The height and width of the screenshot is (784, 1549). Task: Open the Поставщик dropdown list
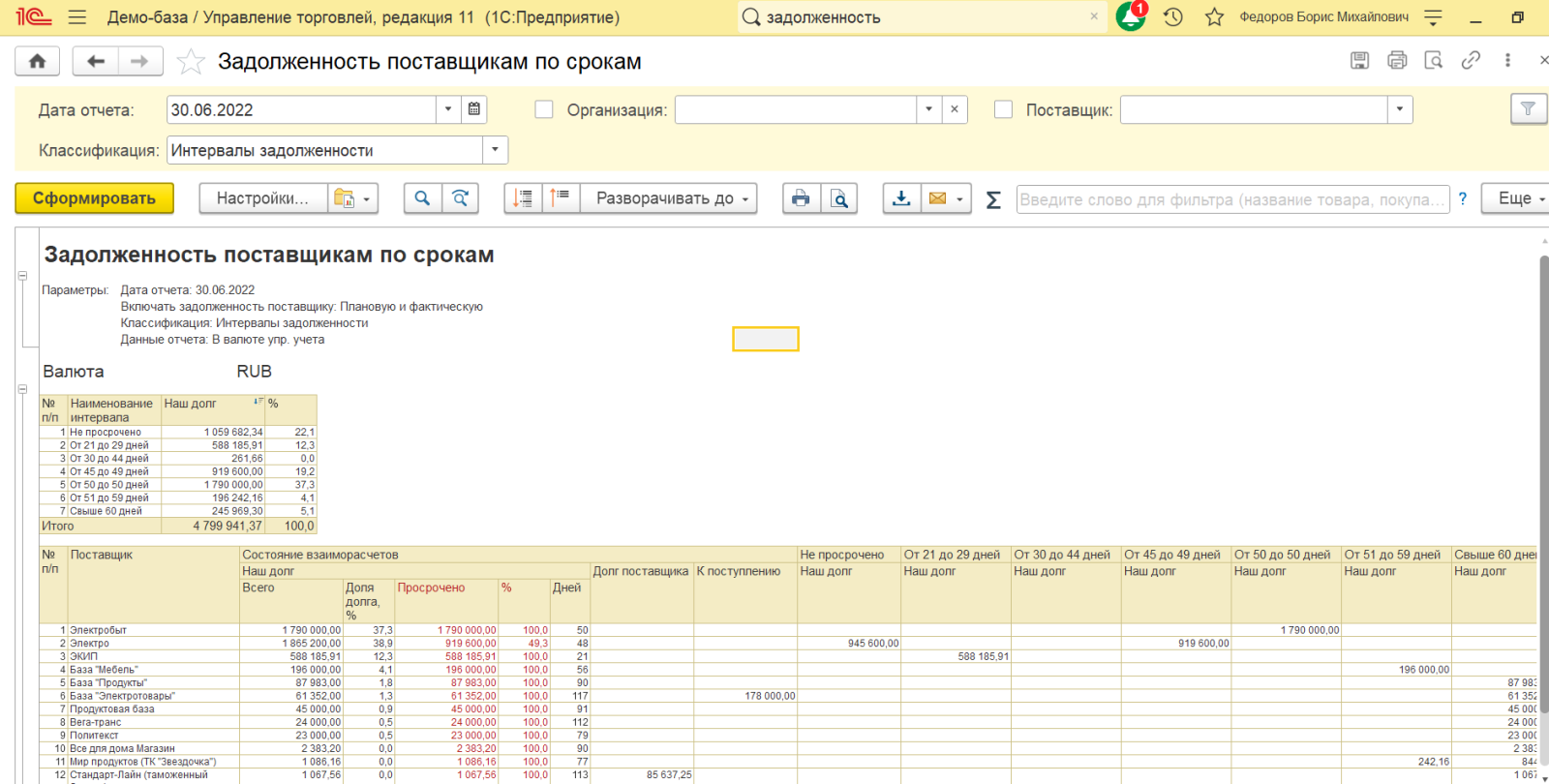[1400, 109]
